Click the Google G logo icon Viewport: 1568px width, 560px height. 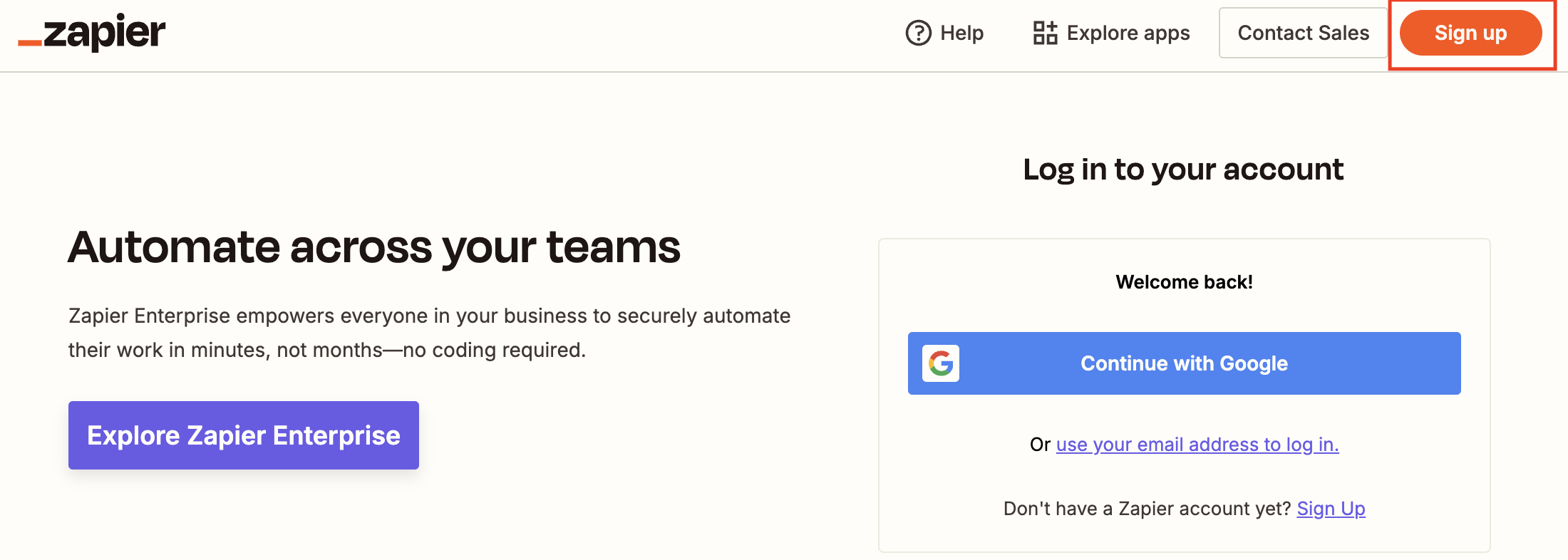pos(940,363)
